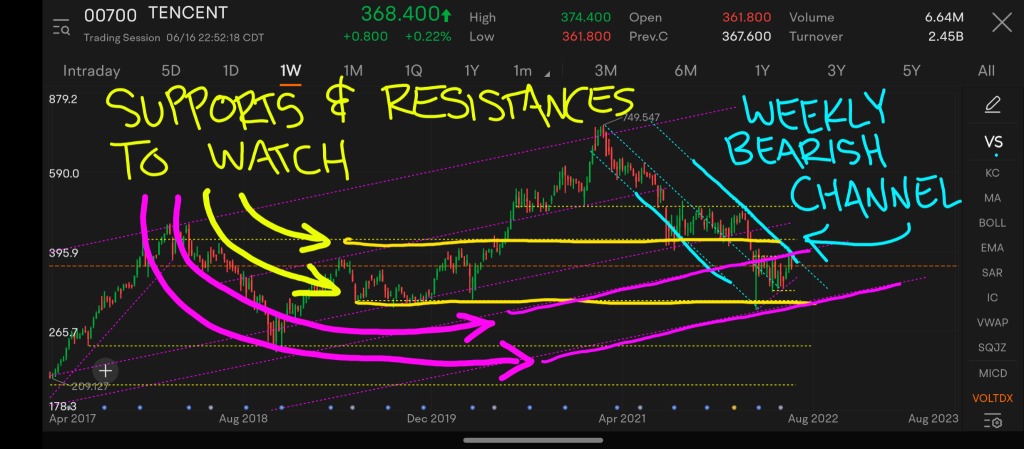Set chart range to All

(986, 70)
